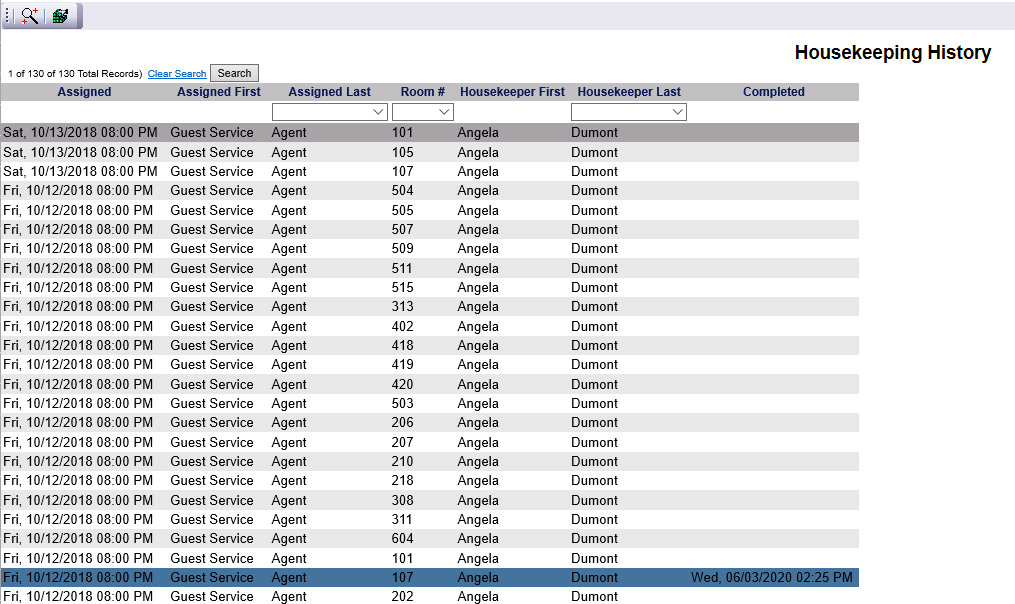Sort by Assigned First column header
This screenshot has width=1015, height=604.
(218, 92)
